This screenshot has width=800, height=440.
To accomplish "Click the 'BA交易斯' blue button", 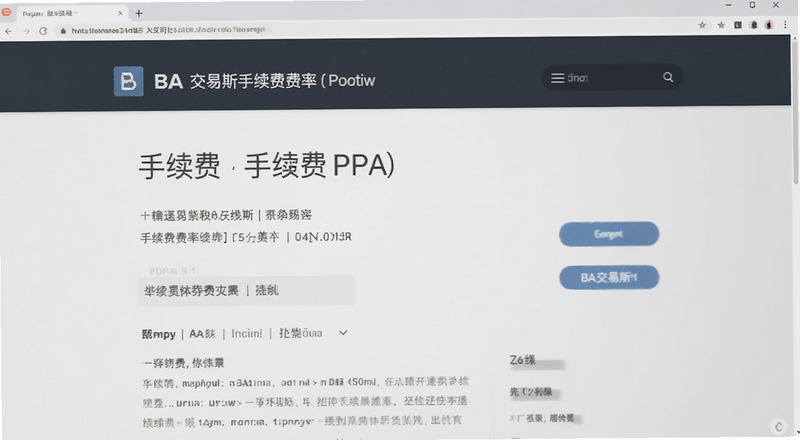I will tap(609, 278).
